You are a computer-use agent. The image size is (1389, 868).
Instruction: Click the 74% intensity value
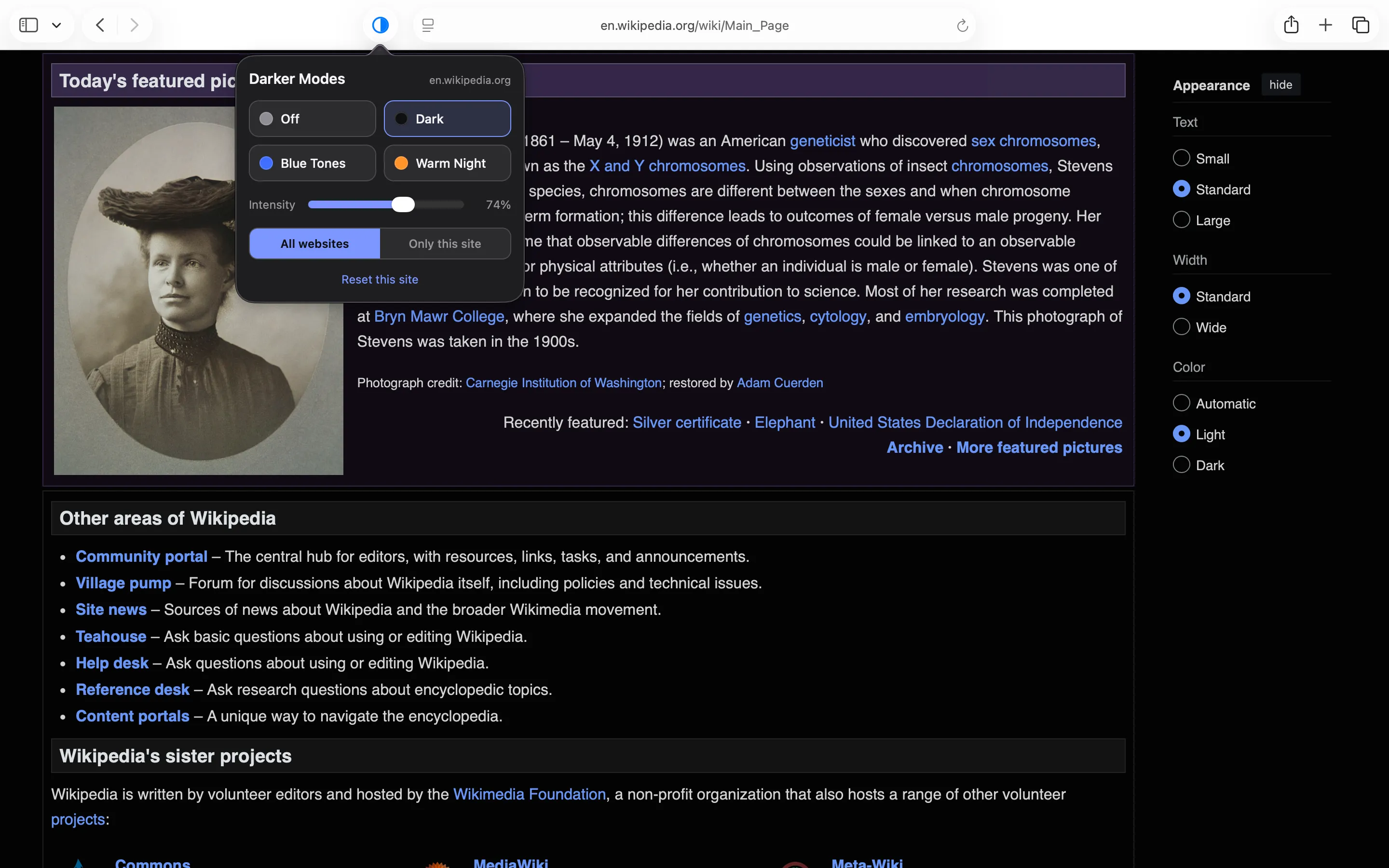click(x=498, y=205)
